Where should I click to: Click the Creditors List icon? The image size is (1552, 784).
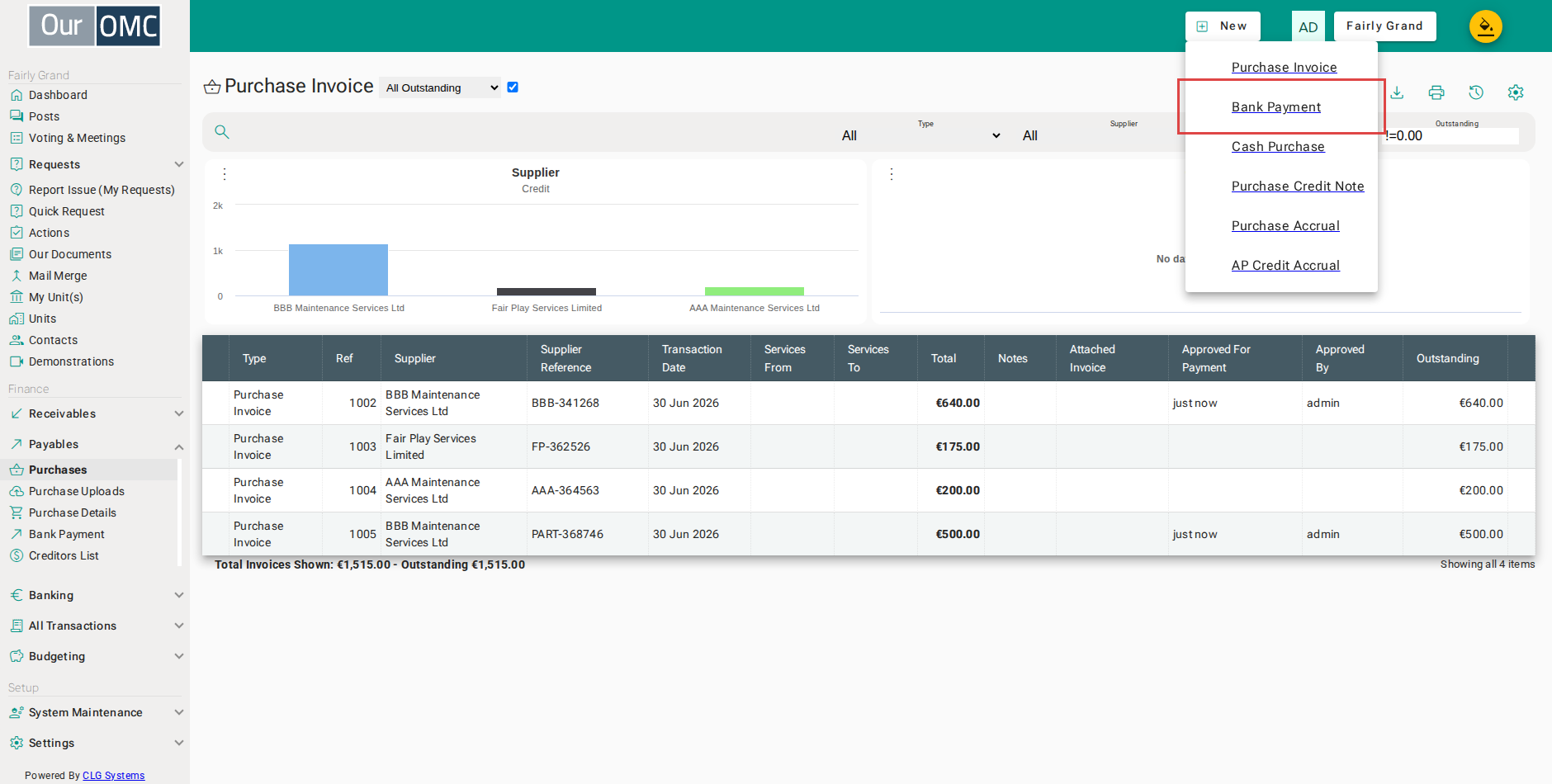click(17, 555)
